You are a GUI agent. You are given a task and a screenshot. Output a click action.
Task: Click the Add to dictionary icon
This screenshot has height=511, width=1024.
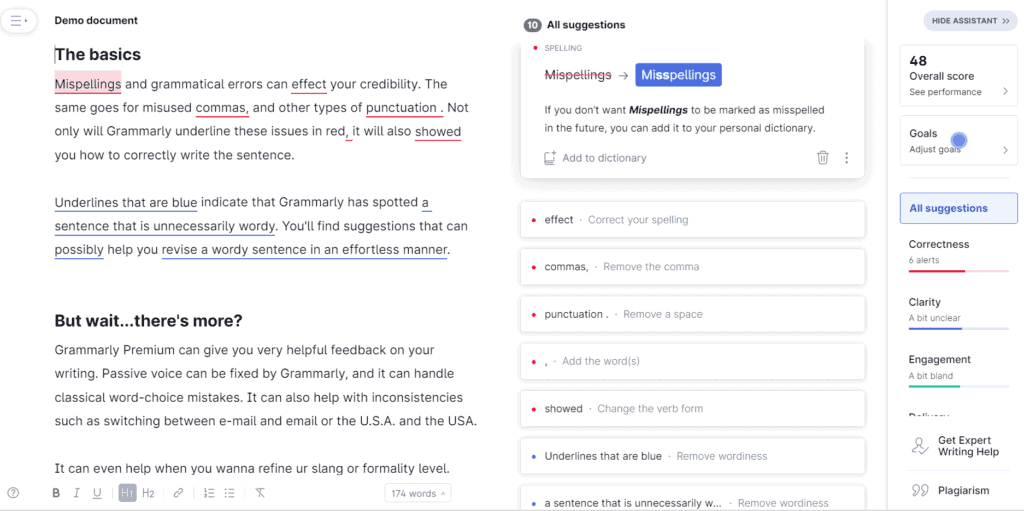550,157
